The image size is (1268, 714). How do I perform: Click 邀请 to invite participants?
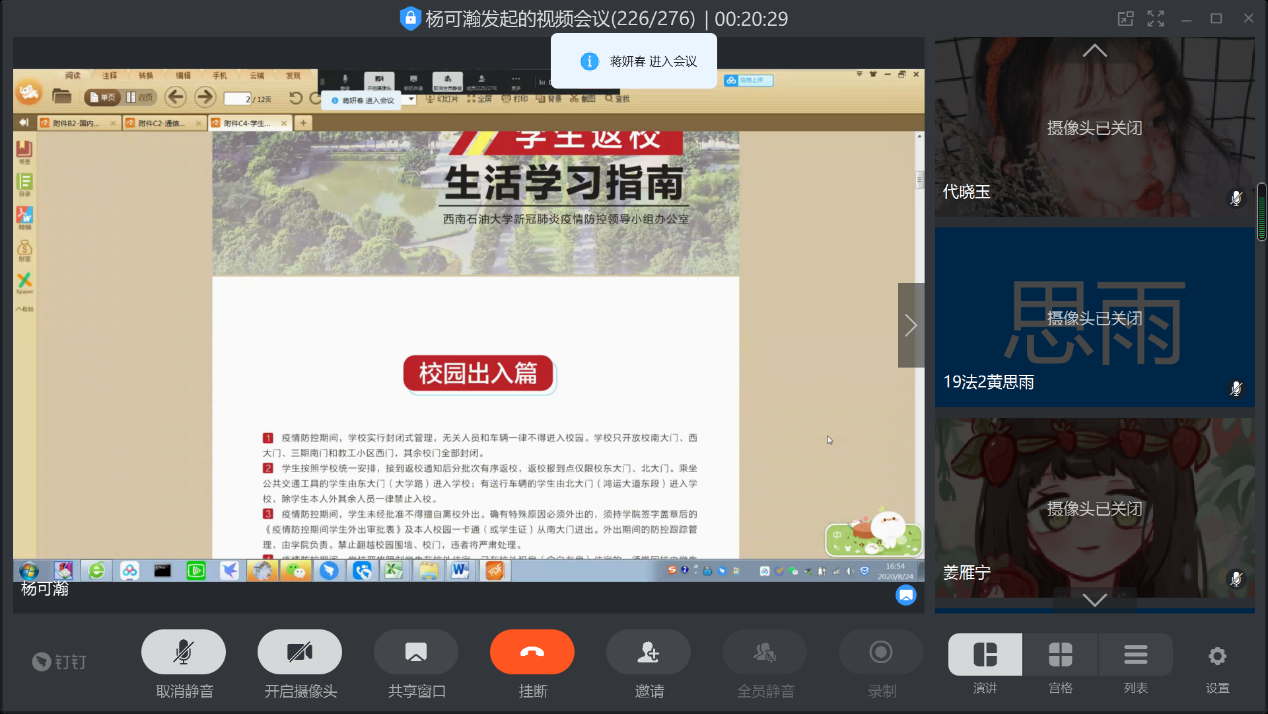648,653
